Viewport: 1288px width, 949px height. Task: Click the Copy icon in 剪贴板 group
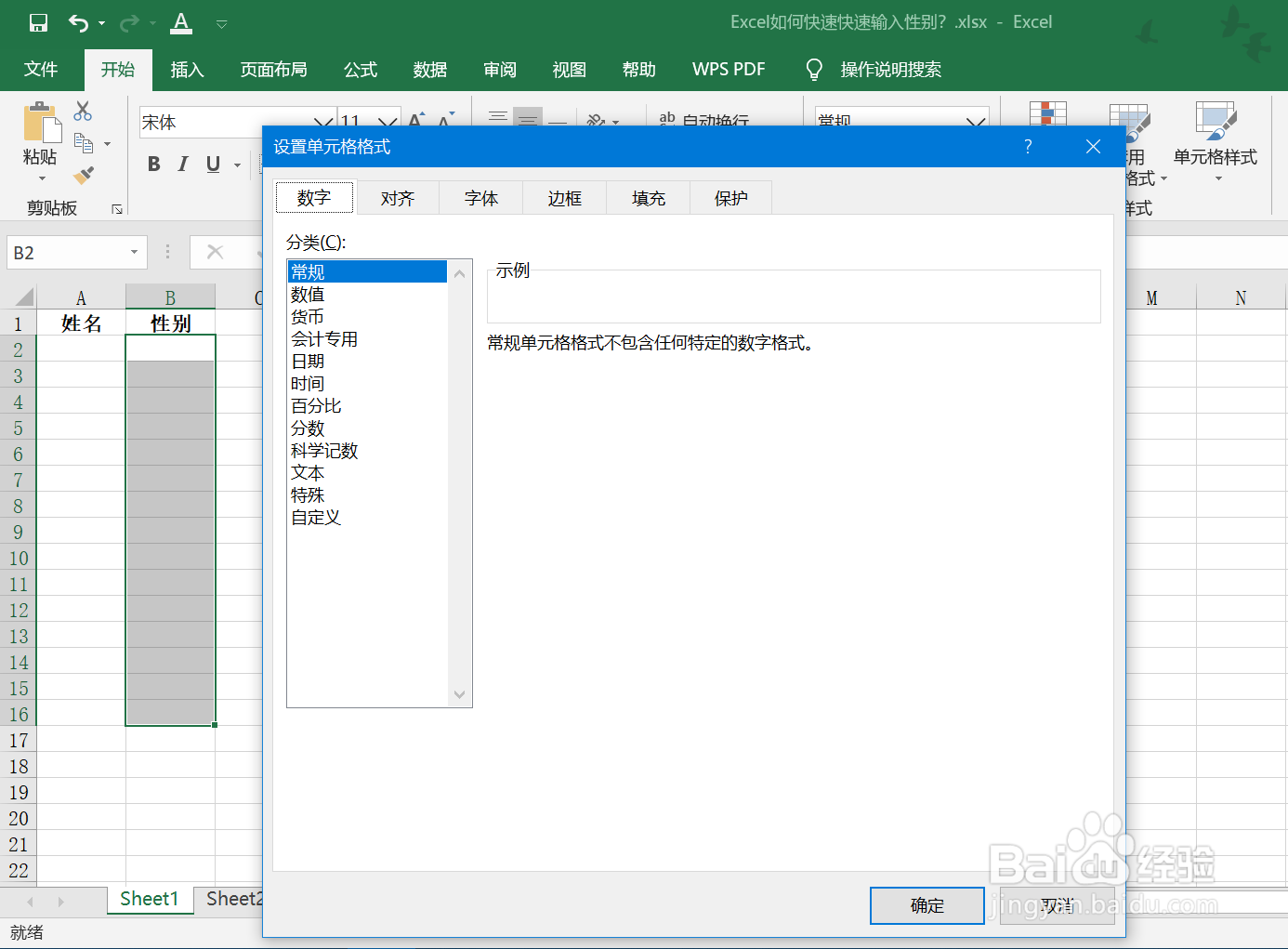(x=85, y=141)
